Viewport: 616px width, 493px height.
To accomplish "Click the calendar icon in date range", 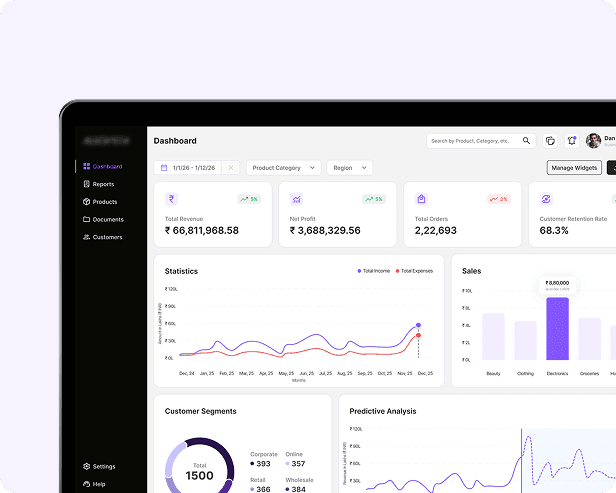I will (164, 168).
